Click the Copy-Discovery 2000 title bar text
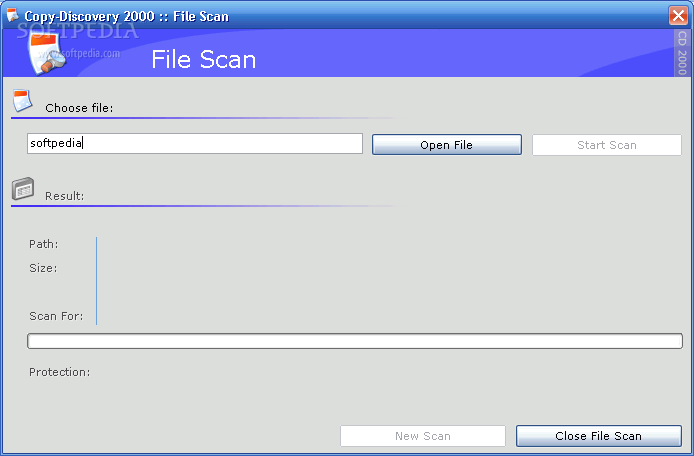This screenshot has width=694, height=456. point(127,16)
